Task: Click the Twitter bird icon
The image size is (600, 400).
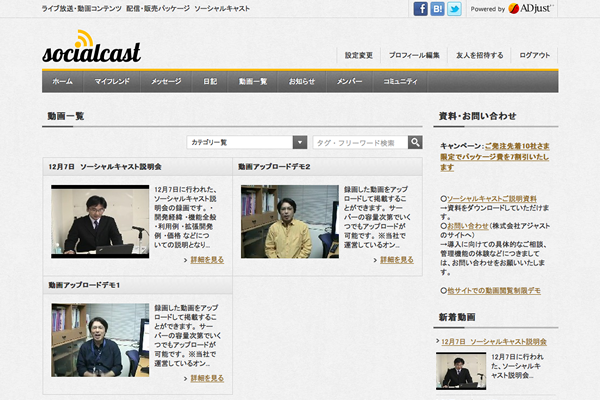Action: [x=454, y=9]
